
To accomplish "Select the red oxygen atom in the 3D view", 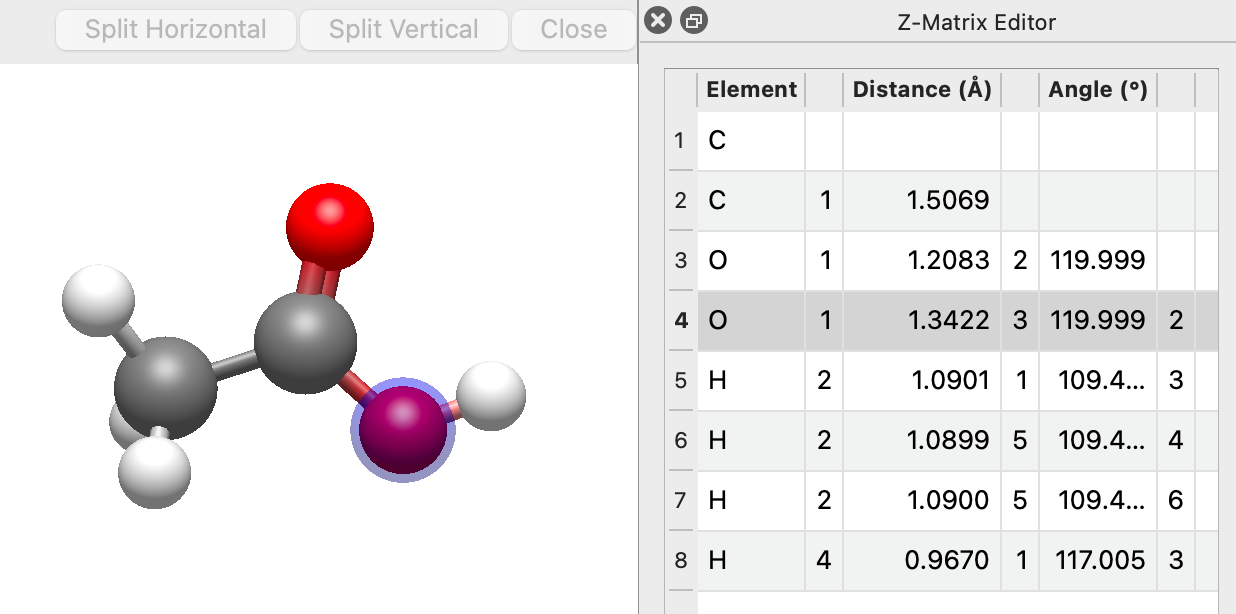I will point(329,226).
